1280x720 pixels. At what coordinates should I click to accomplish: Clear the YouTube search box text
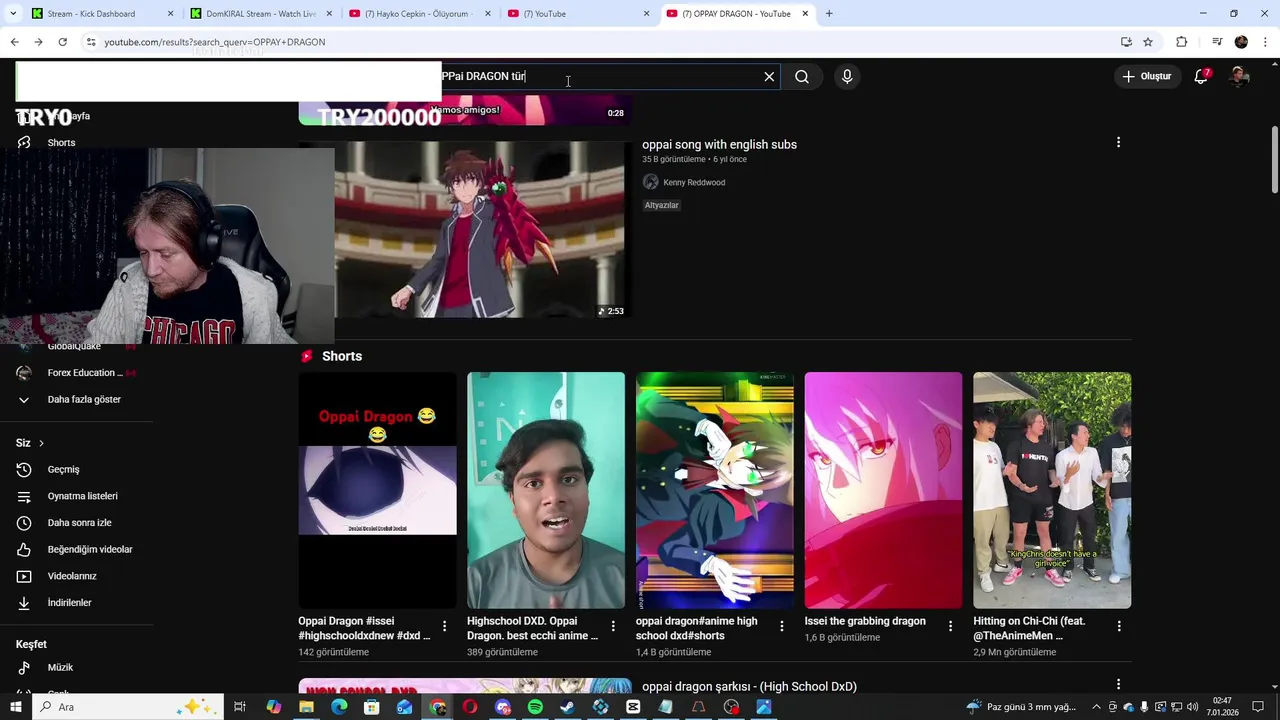tap(769, 77)
